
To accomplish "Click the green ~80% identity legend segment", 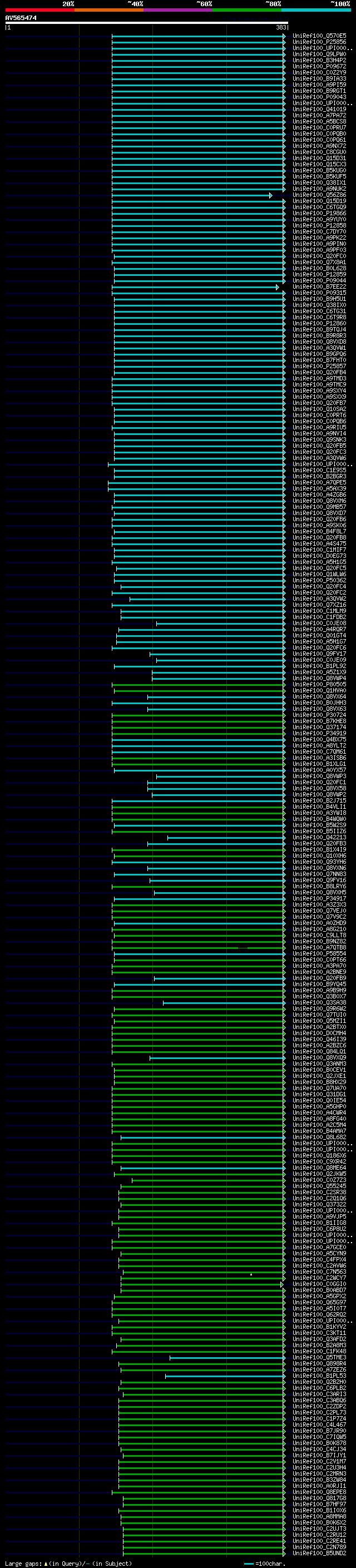I will (x=247, y=10).
